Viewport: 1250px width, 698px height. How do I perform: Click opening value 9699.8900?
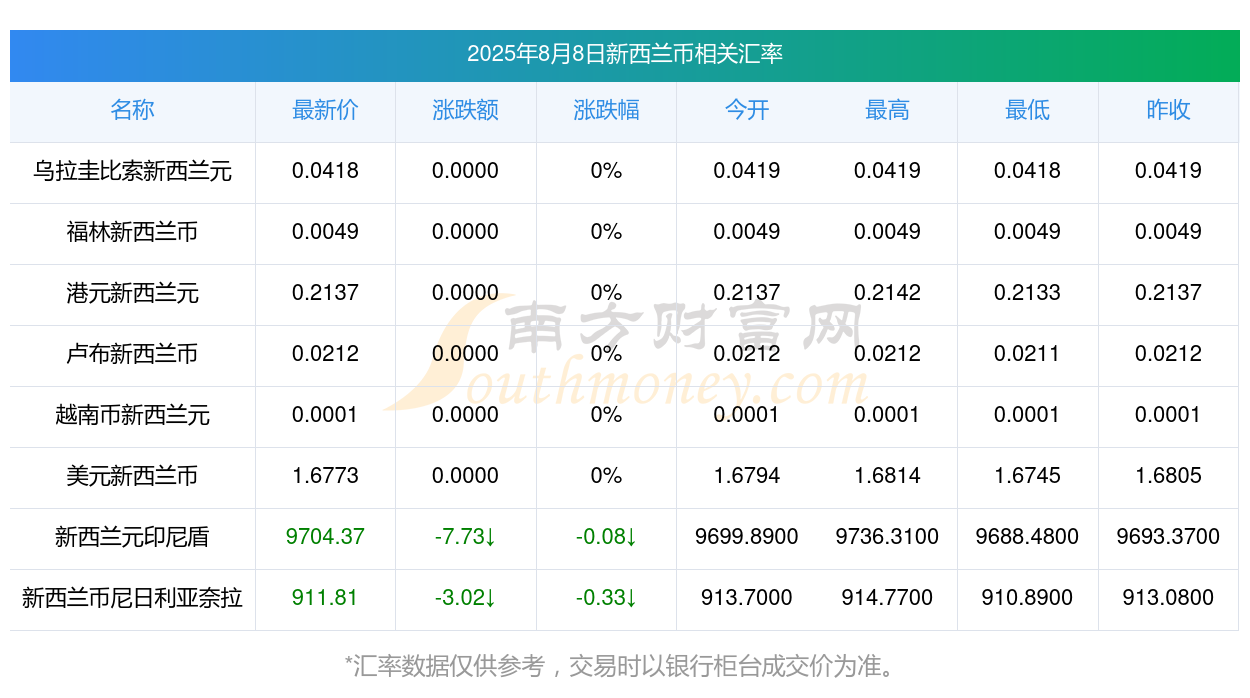click(x=747, y=537)
